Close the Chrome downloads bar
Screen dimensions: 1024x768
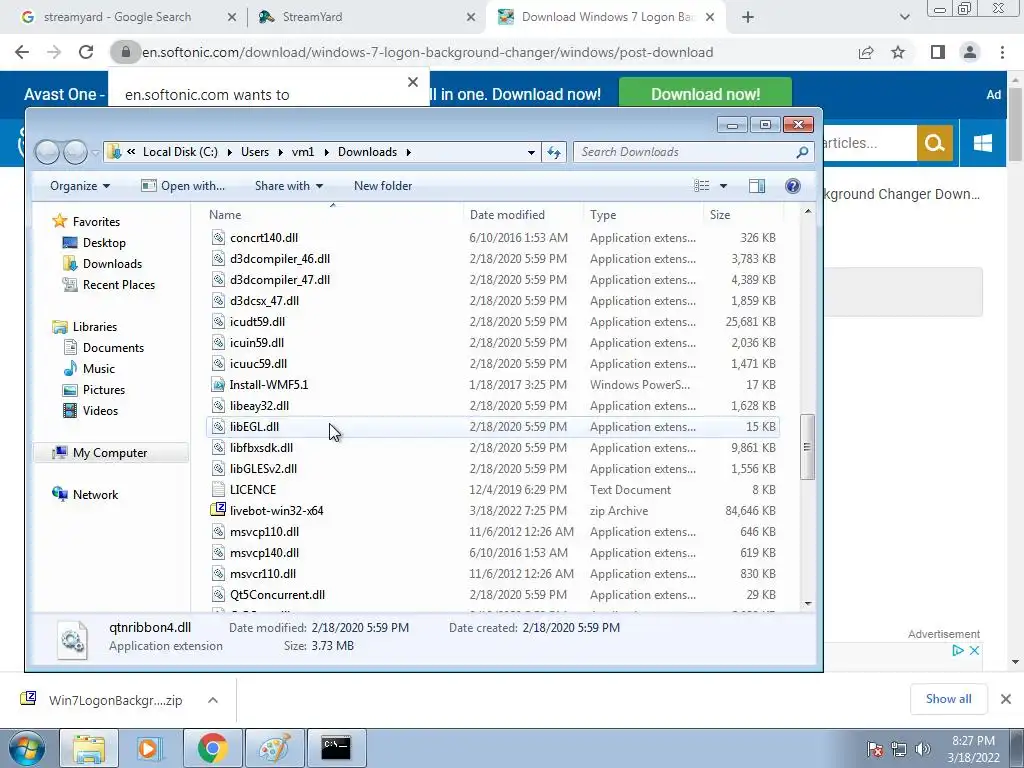(x=1006, y=699)
